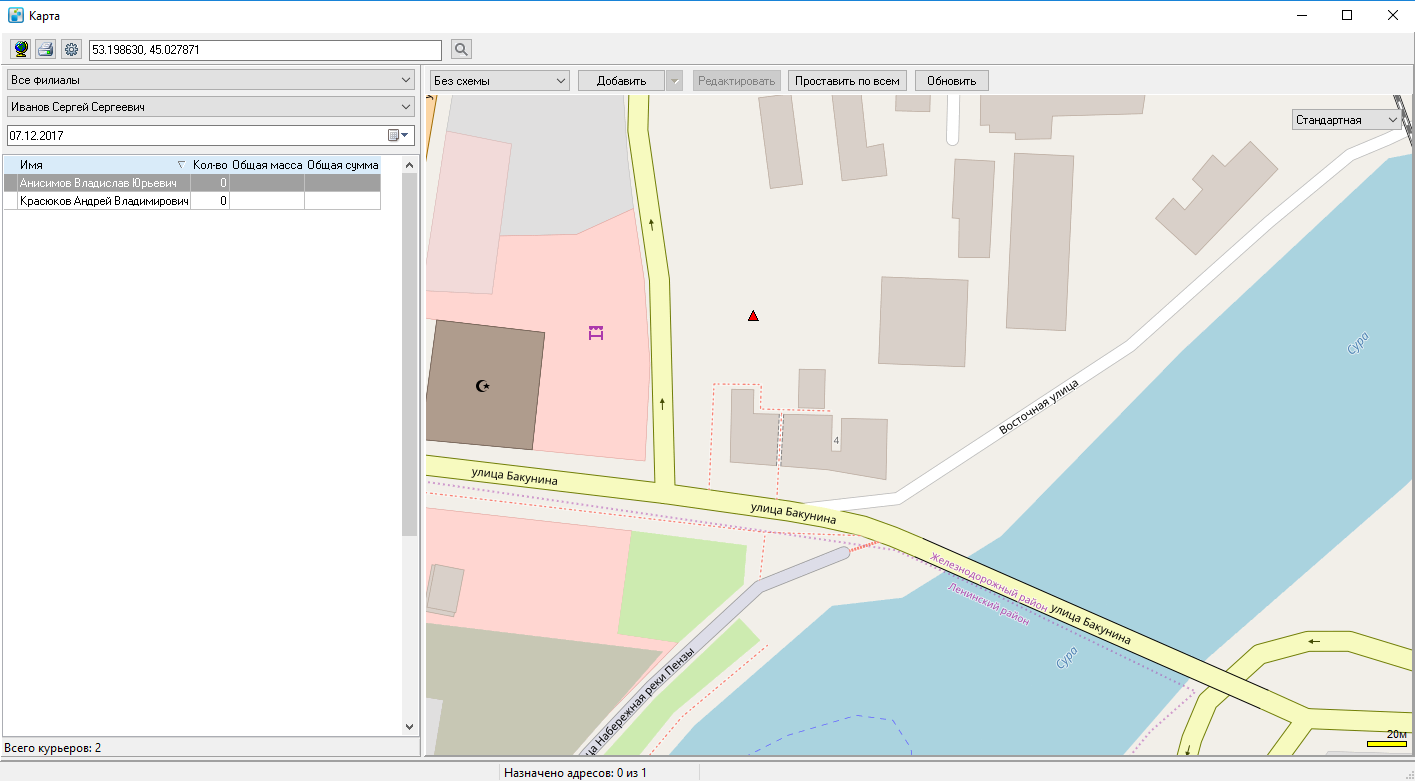Open the Иванов Сергей Сергеевич dropdown
1415x781 pixels.
click(x=406, y=107)
